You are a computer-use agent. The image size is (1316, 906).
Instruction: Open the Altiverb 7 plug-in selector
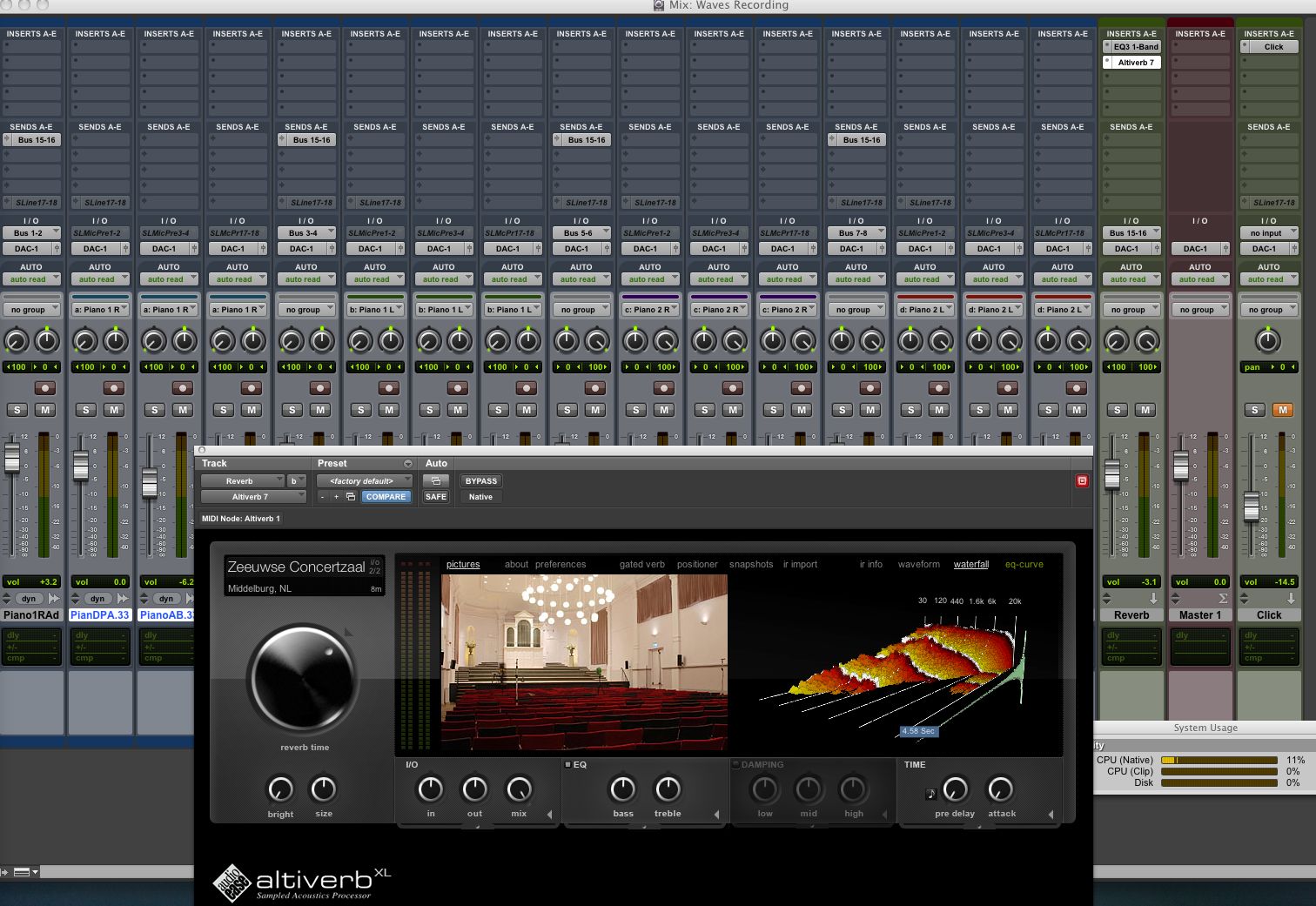tap(253, 497)
